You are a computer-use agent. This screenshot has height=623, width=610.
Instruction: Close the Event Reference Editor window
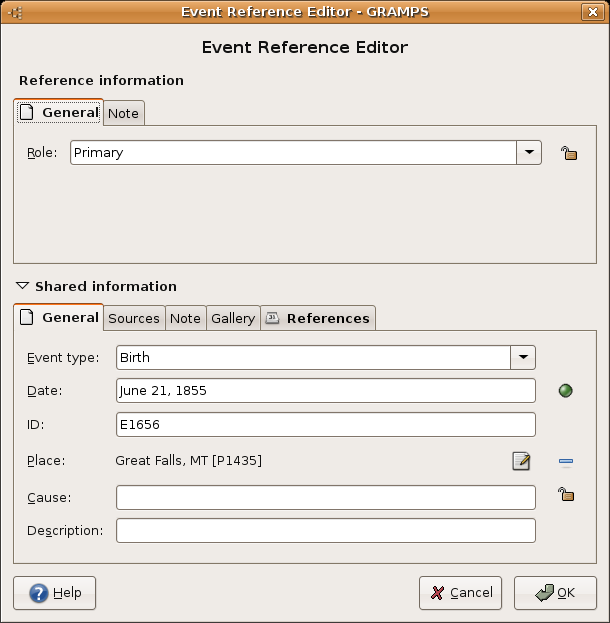(594, 12)
